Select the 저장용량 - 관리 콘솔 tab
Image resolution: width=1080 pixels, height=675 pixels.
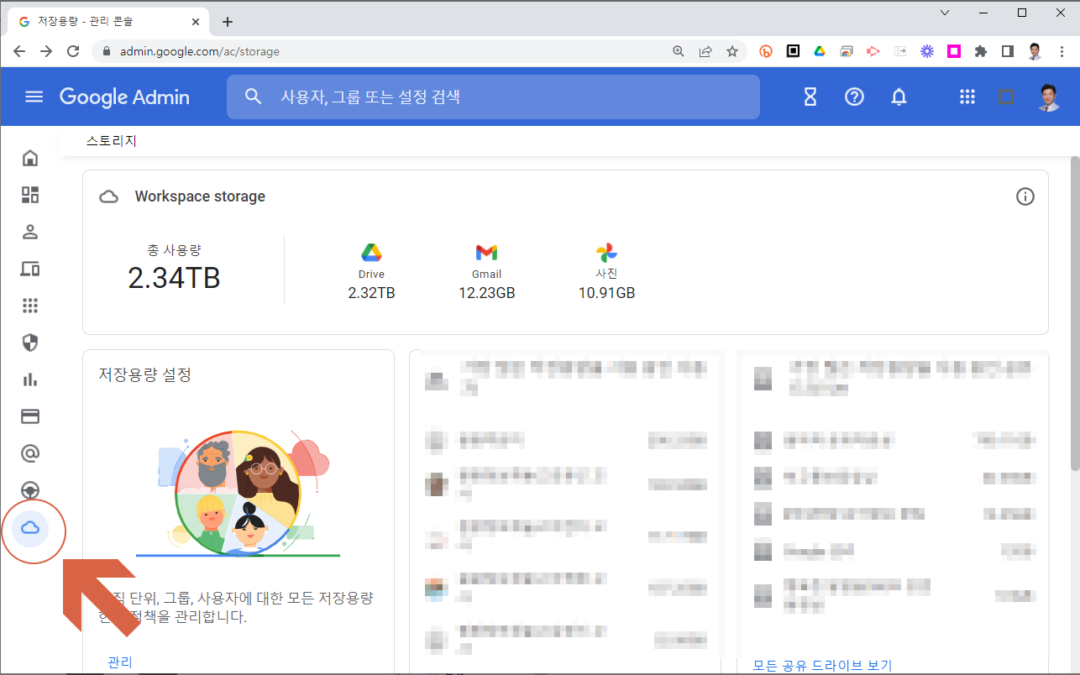tap(107, 22)
